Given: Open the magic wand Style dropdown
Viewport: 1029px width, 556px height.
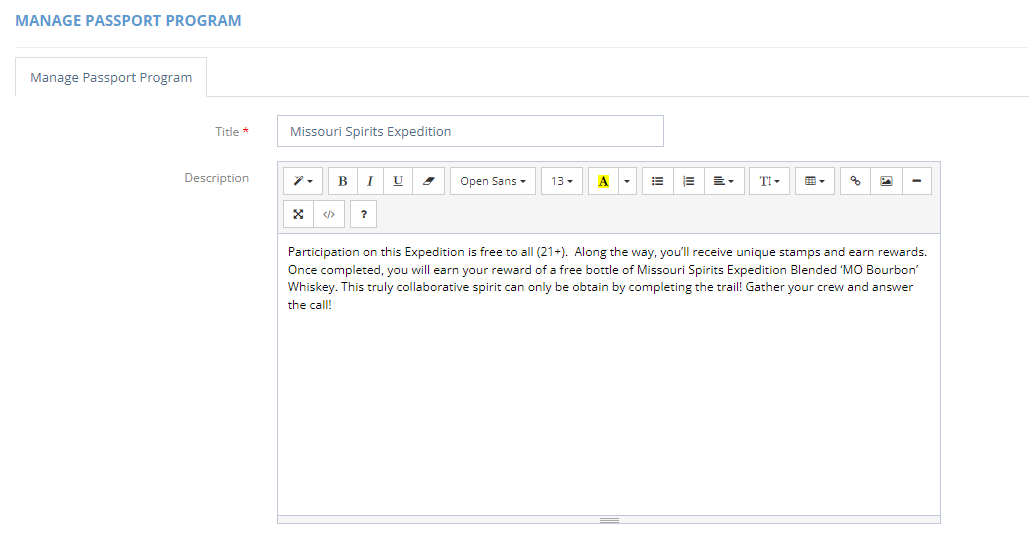Looking at the screenshot, I should point(303,181).
